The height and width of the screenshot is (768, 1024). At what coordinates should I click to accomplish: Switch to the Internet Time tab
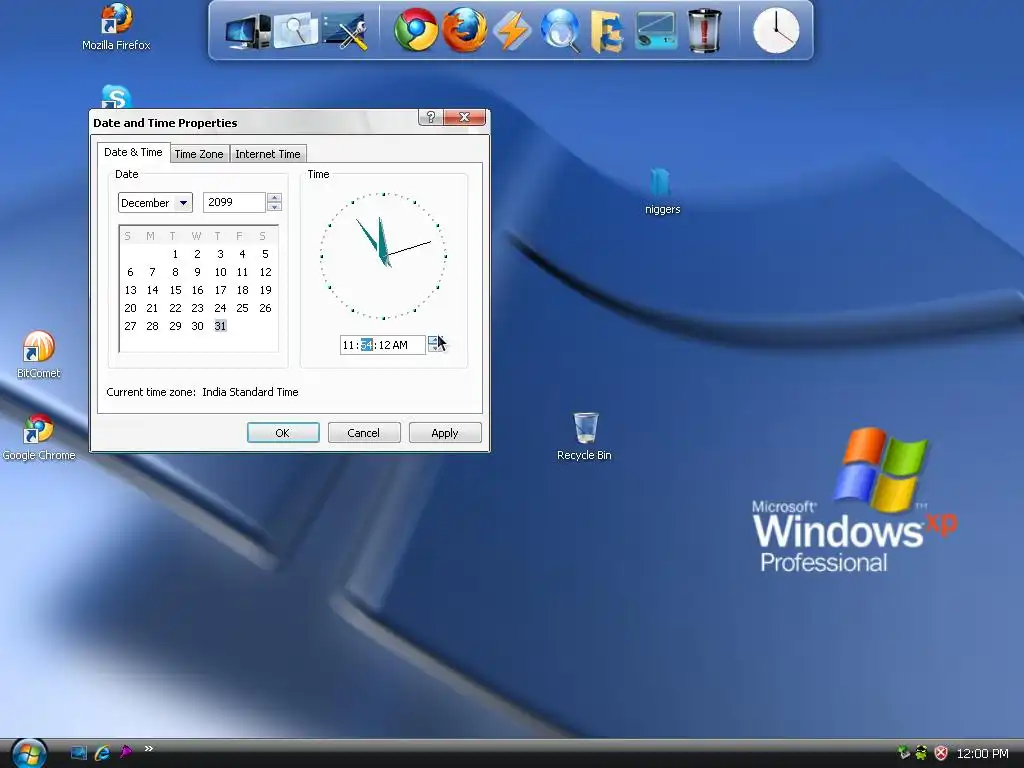coord(268,154)
